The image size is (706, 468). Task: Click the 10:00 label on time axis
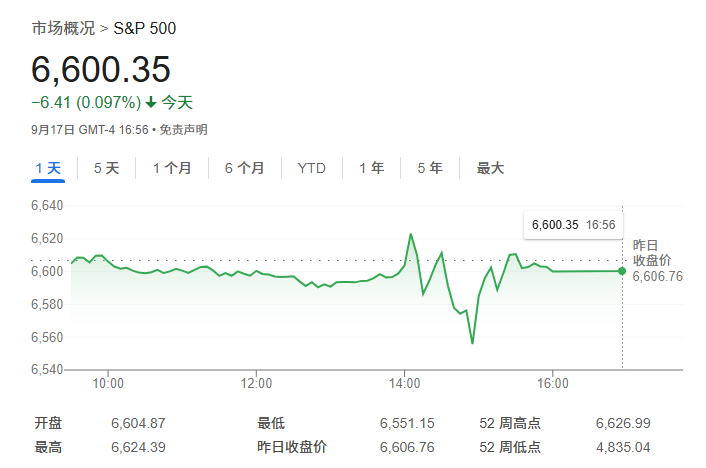coord(108,383)
